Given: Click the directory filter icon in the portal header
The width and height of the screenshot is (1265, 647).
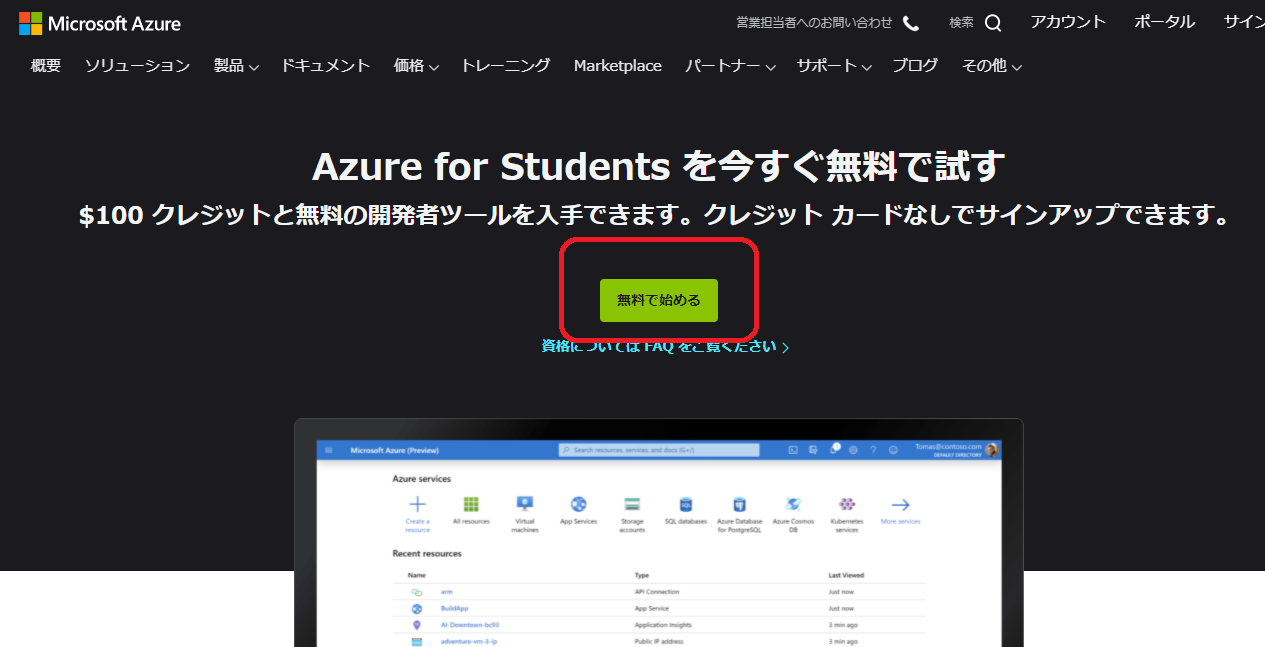Looking at the screenshot, I should pyautogui.click(x=813, y=450).
